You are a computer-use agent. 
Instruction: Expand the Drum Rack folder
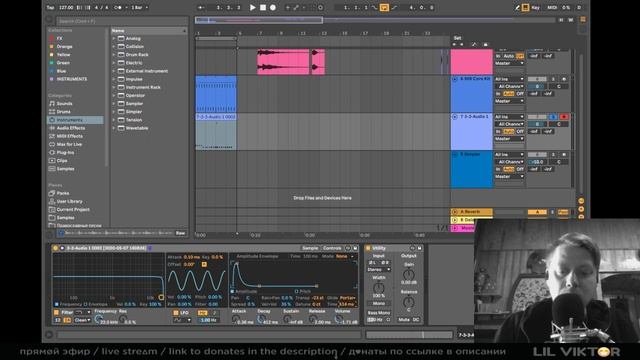(x=114, y=55)
